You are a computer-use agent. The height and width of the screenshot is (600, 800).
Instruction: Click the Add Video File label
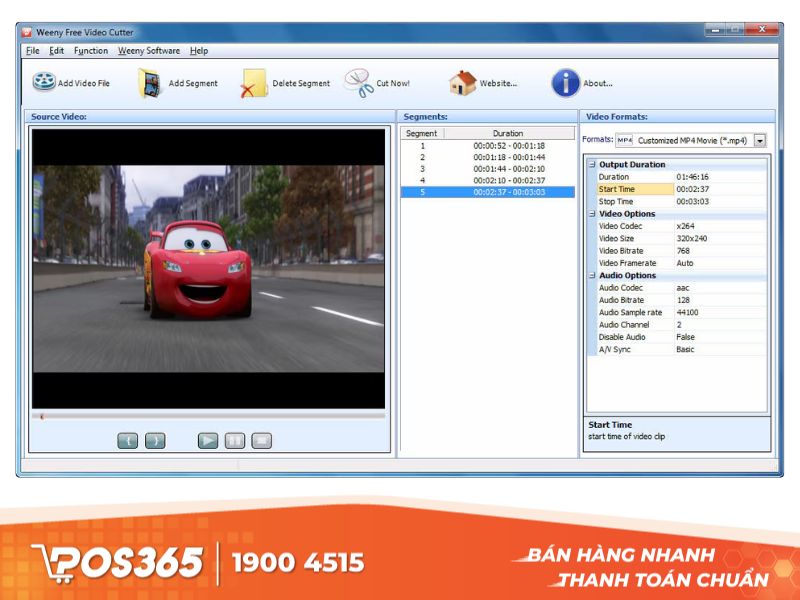[x=84, y=83]
